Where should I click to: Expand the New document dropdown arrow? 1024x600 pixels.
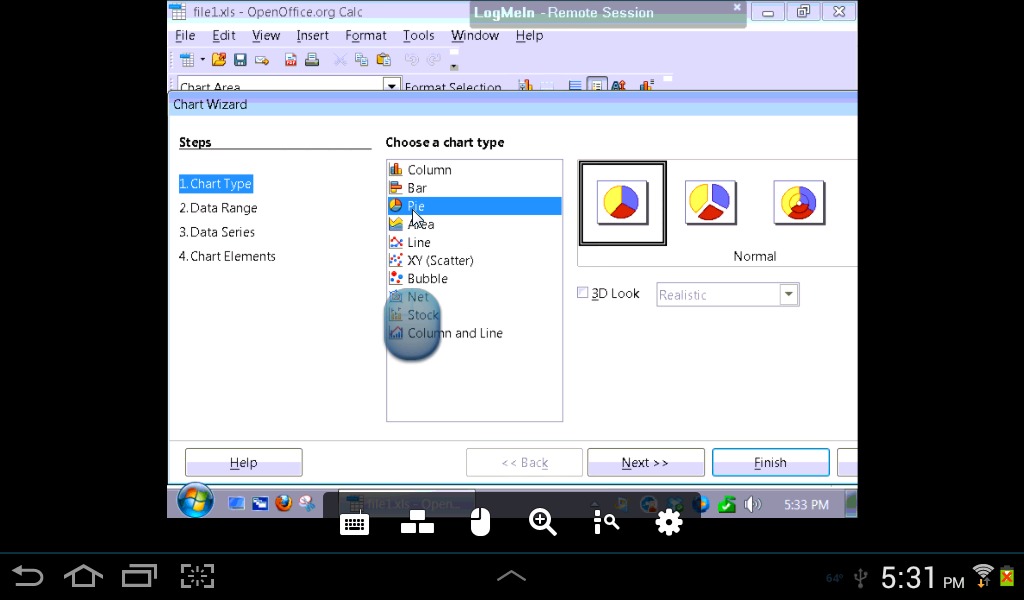[x=202, y=60]
